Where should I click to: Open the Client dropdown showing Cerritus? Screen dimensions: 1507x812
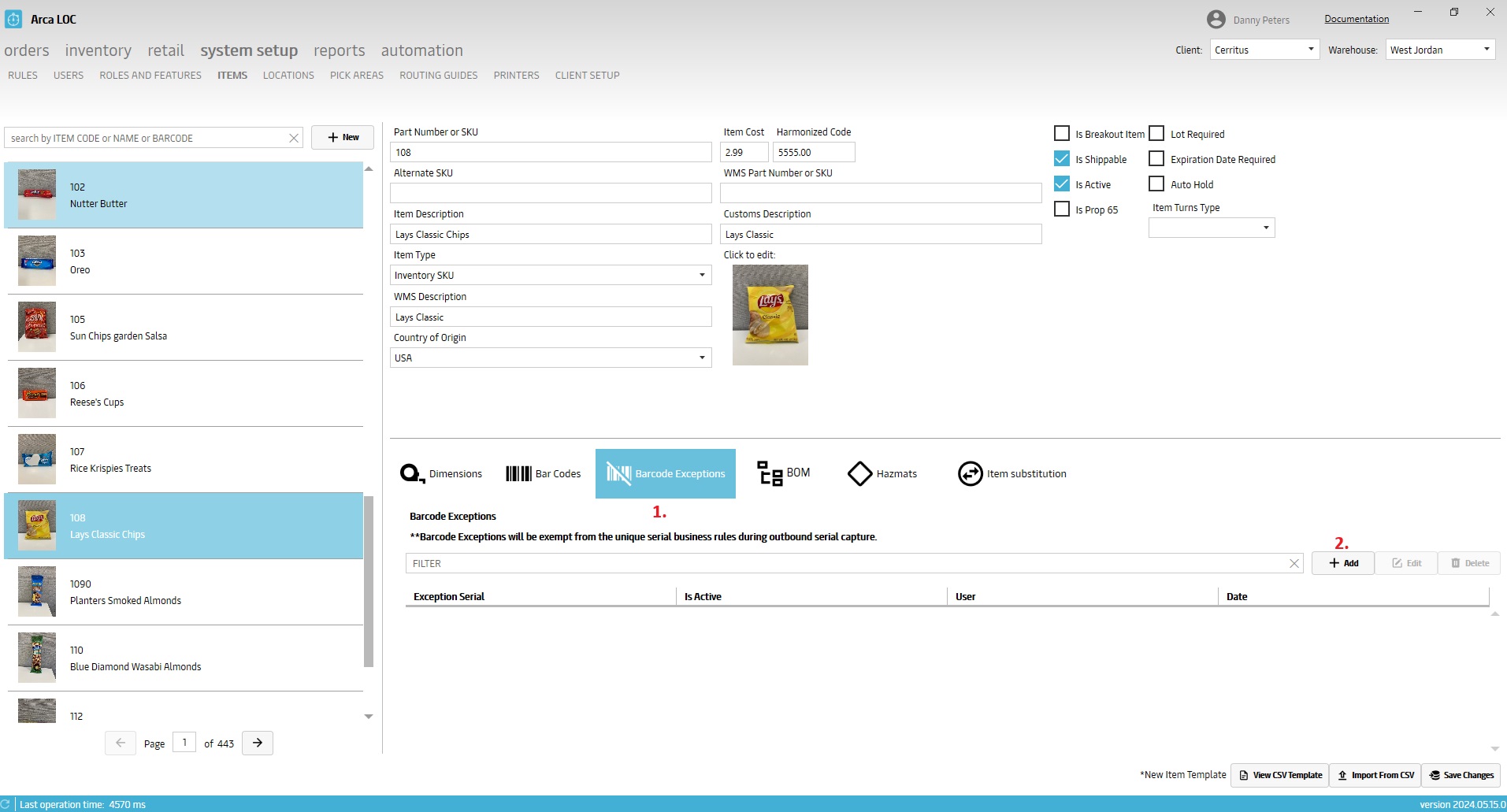click(1264, 50)
